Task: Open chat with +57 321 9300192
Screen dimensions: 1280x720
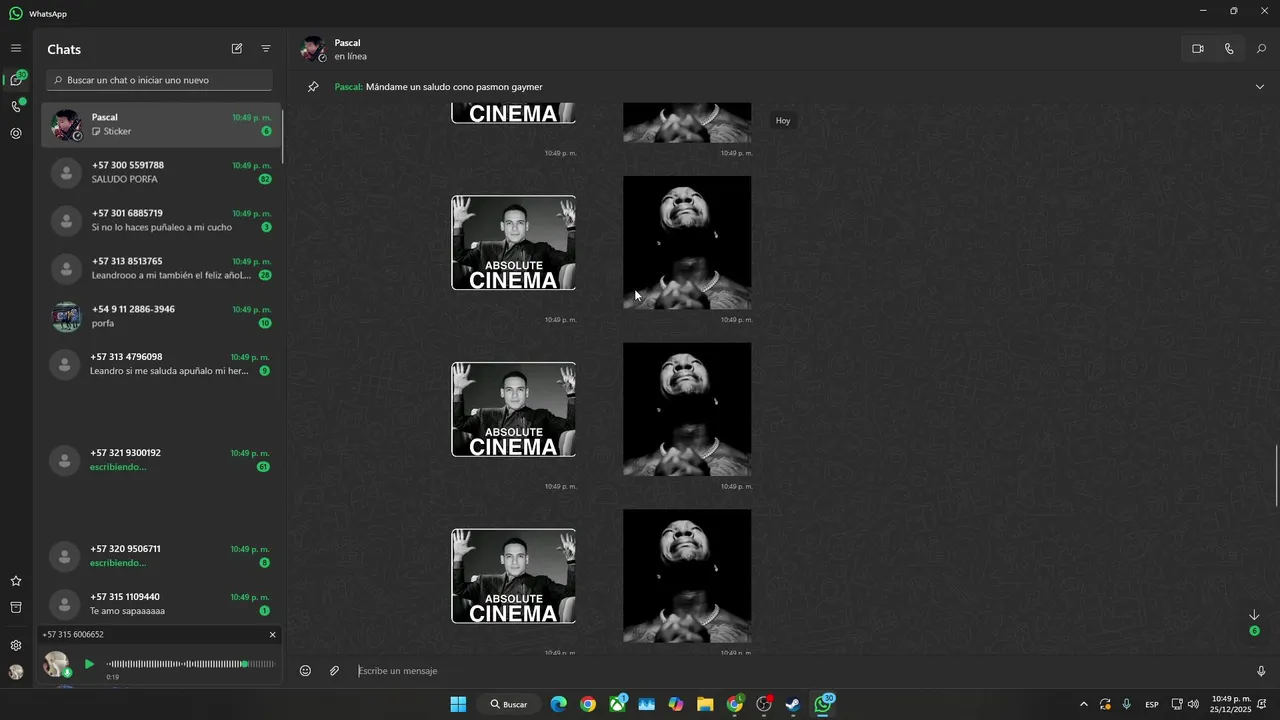Action: (x=161, y=460)
